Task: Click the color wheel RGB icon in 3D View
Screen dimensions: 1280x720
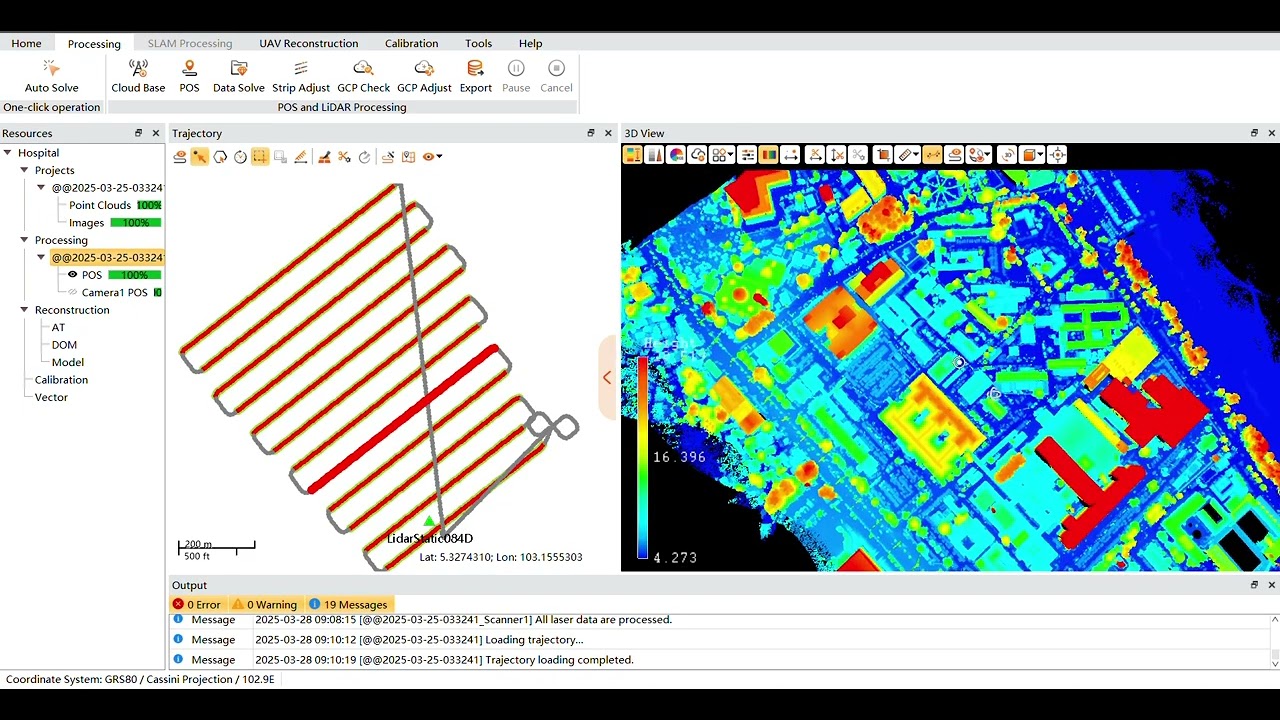Action: [677, 155]
